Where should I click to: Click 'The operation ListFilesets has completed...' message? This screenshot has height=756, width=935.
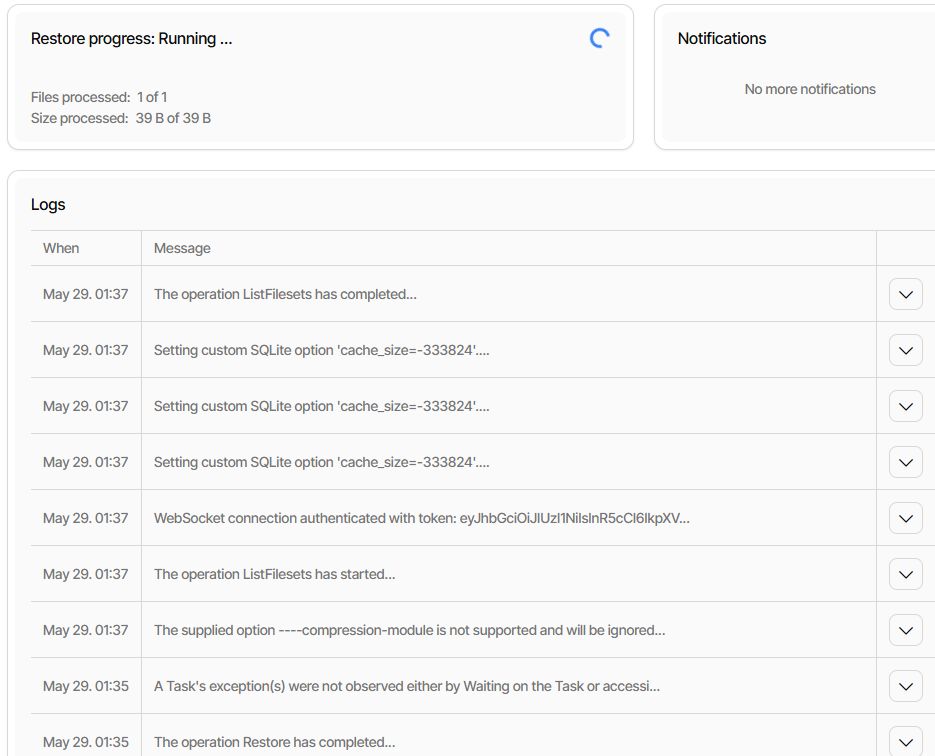(x=285, y=294)
